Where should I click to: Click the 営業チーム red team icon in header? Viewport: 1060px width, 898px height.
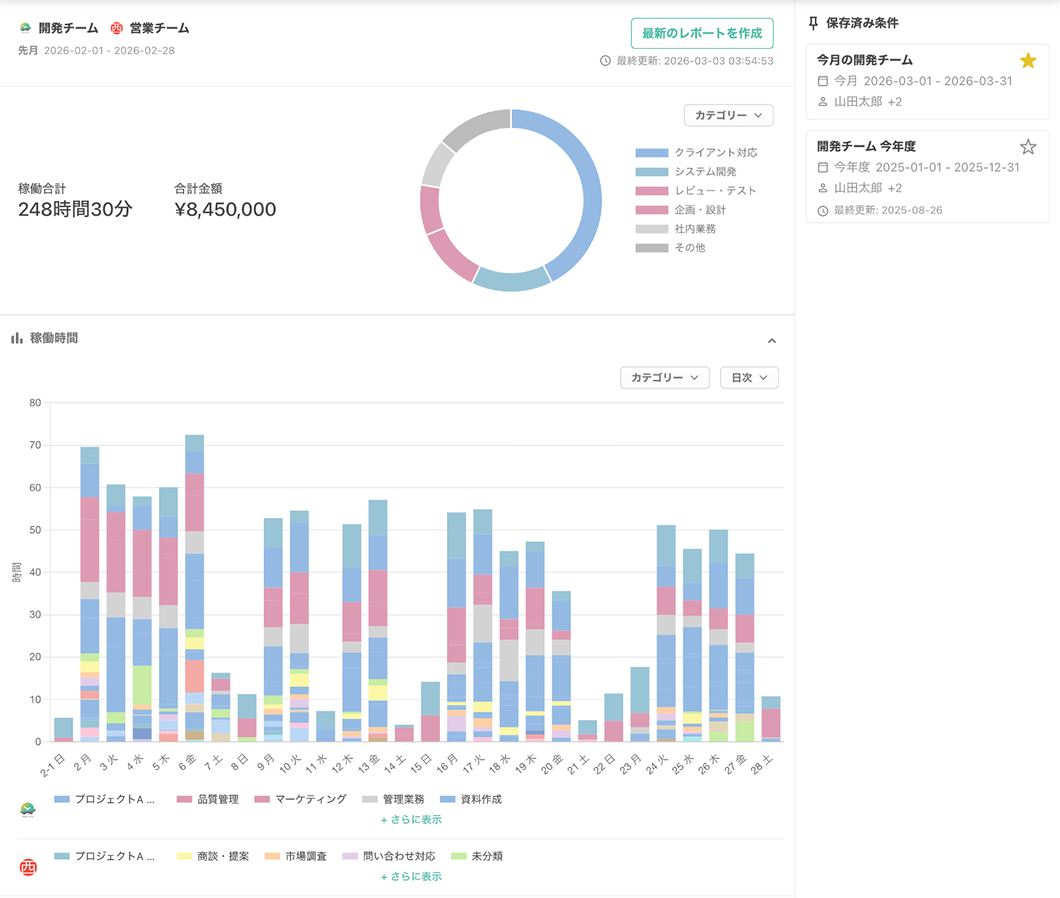pos(117,28)
